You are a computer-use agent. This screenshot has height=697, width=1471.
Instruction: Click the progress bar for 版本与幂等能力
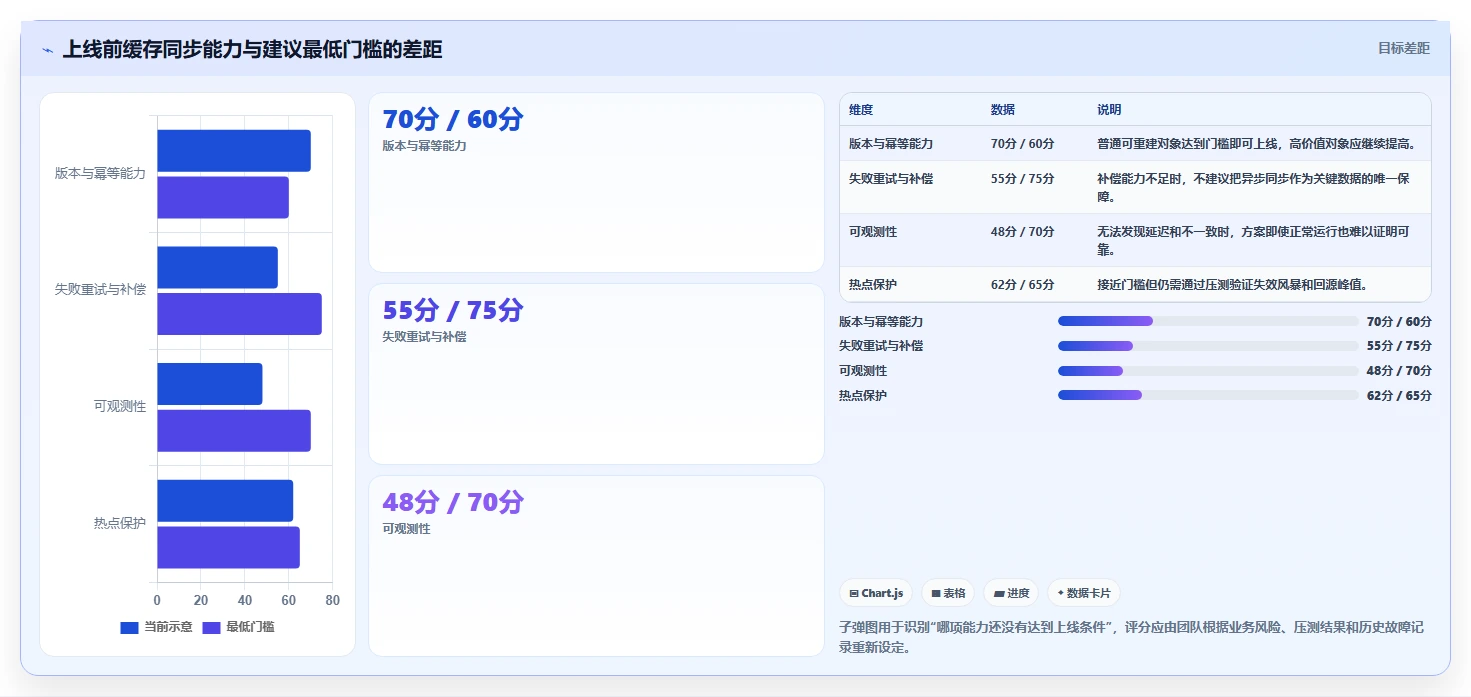coord(1208,321)
